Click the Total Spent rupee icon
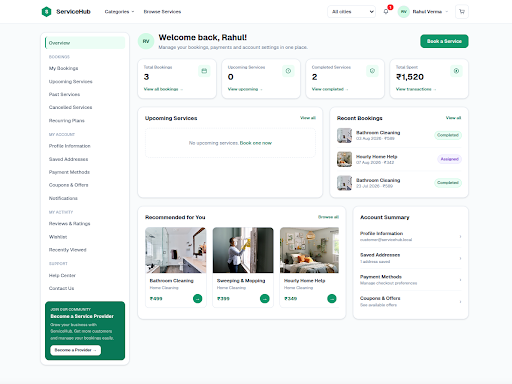 pyautogui.click(x=456, y=71)
